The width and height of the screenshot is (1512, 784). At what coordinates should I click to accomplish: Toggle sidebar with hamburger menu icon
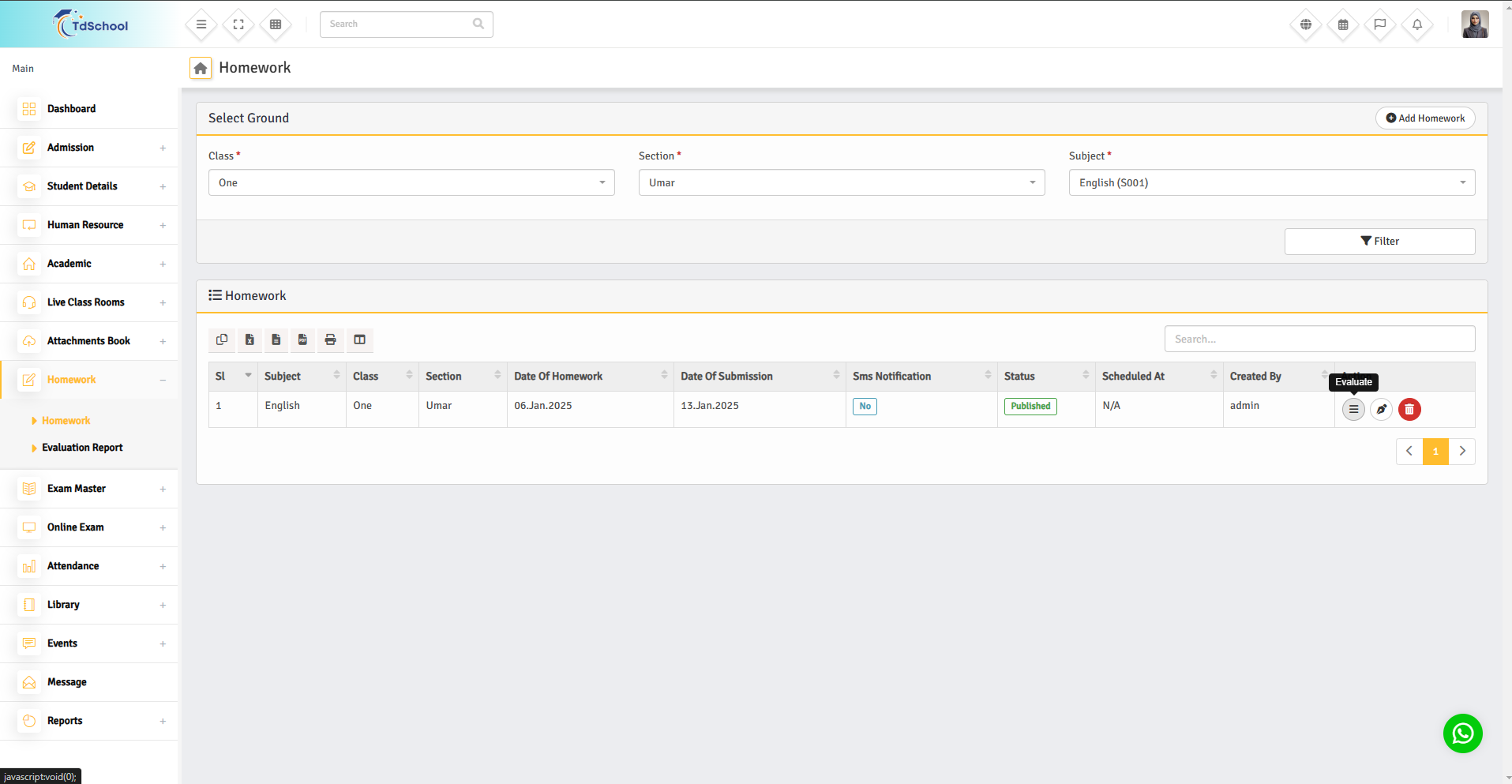tap(201, 24)
